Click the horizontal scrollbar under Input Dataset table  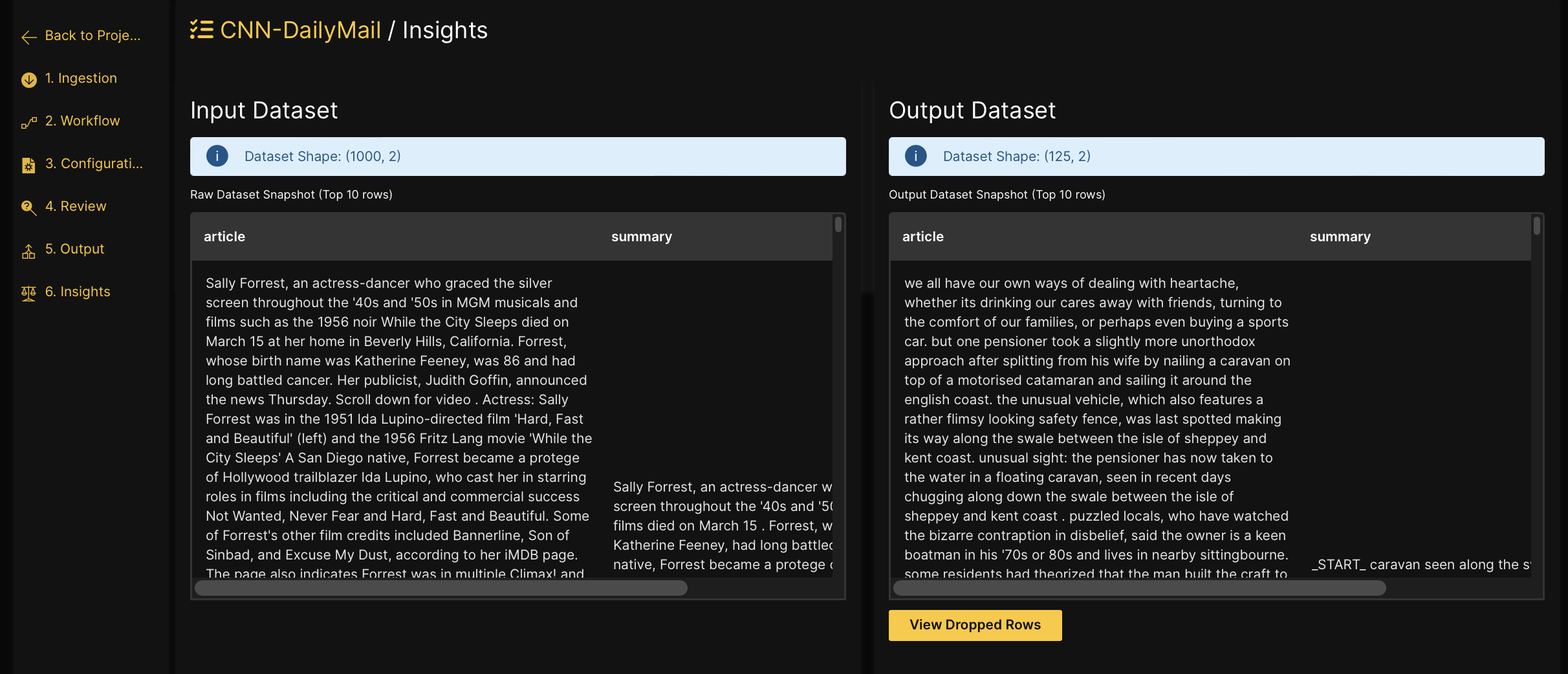tap(440, 589)
